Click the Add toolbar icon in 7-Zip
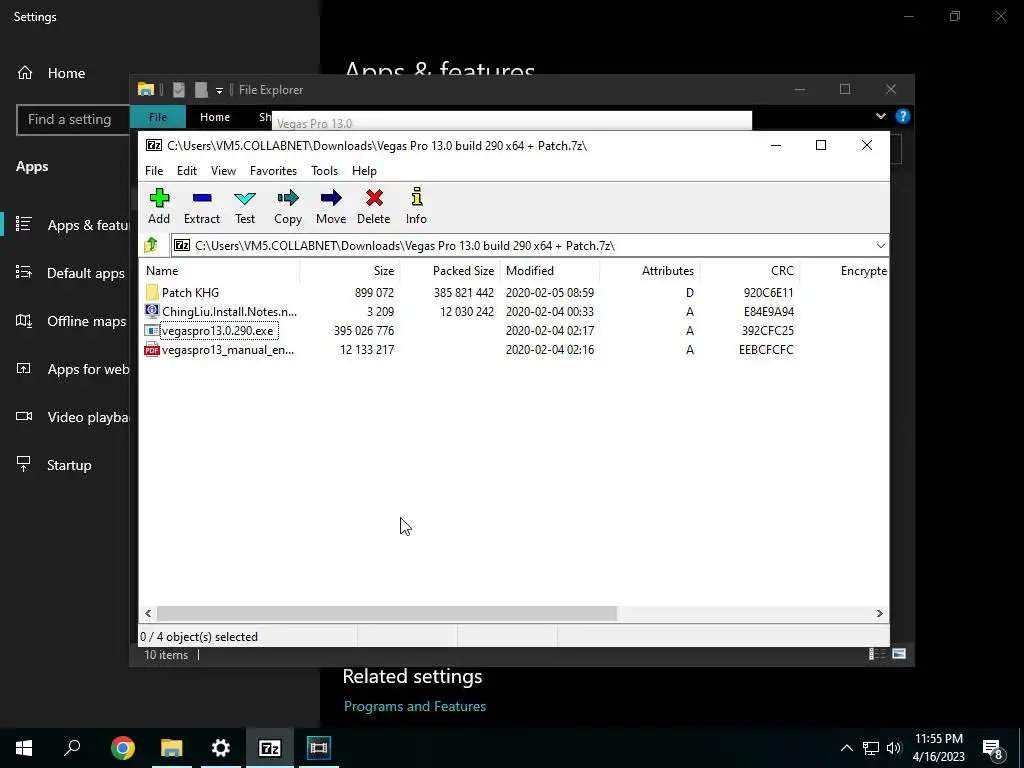 159,198
